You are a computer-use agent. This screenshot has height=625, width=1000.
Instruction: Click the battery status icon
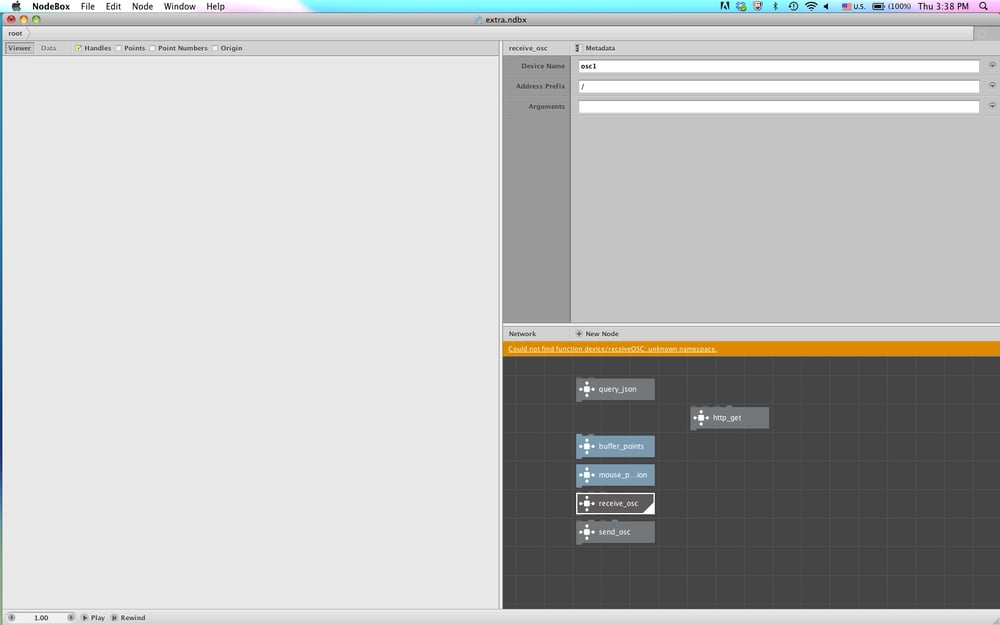(x=878, y=6)
